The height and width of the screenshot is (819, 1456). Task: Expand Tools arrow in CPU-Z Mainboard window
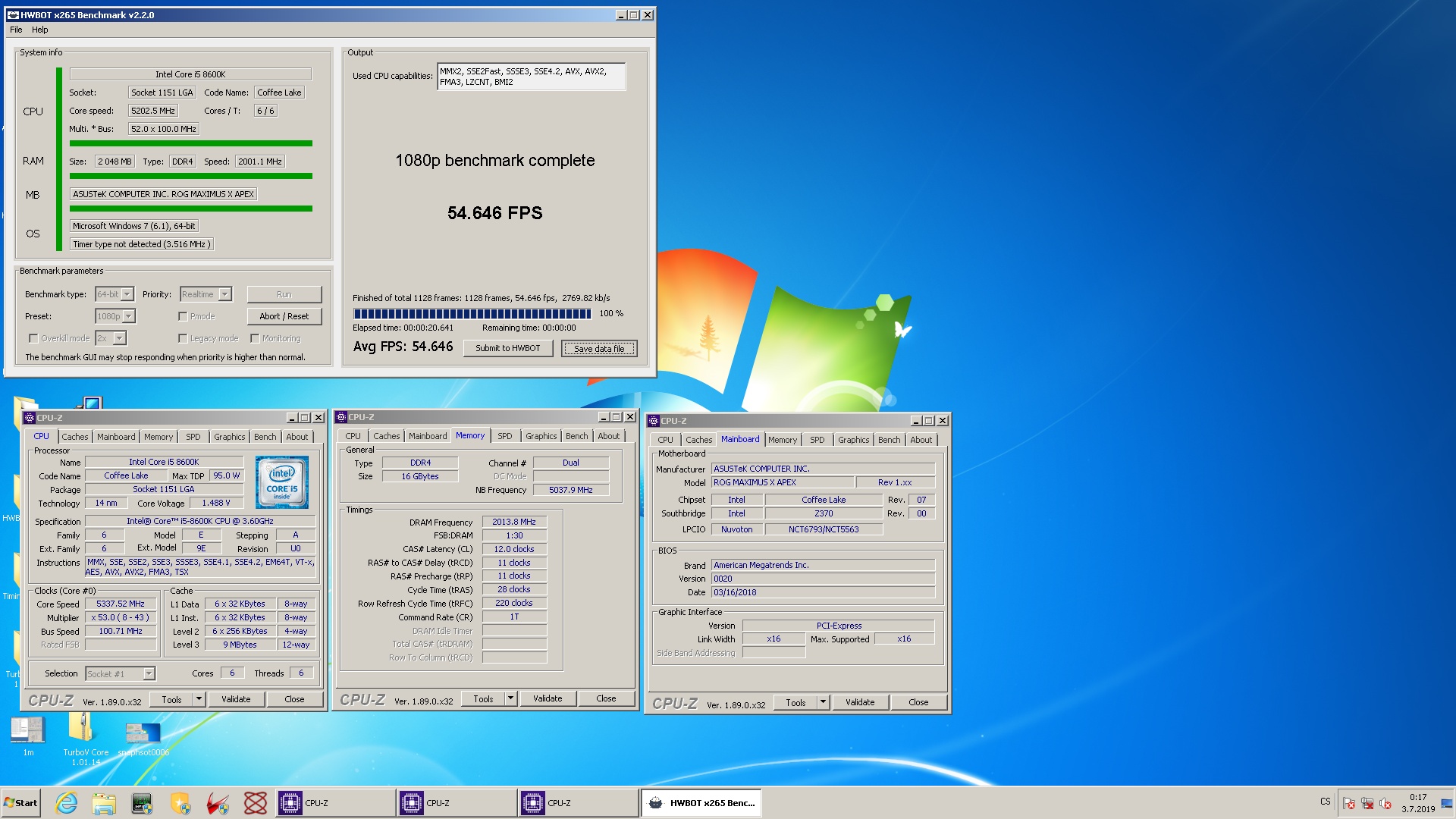(x=824, y=702)
